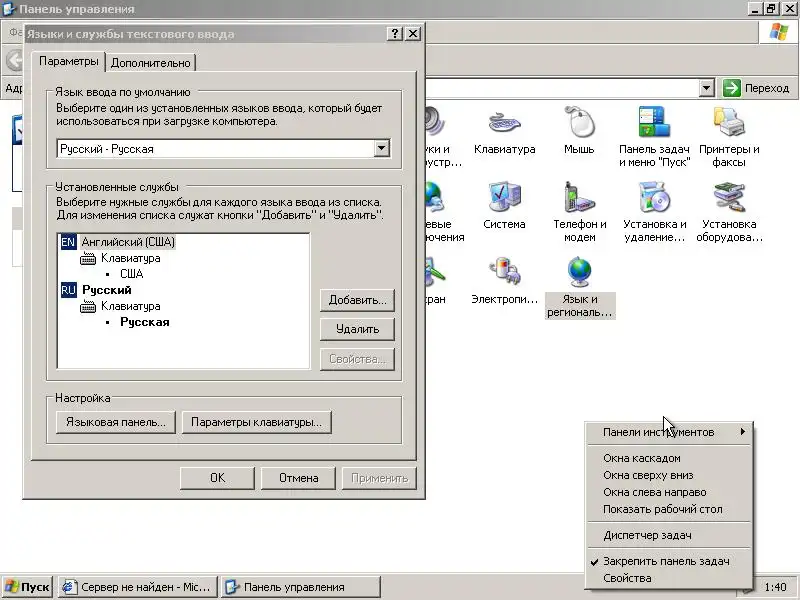Click the Добавить... button
The width and height of the screenshot is (800, 600).
coord(357,300)
